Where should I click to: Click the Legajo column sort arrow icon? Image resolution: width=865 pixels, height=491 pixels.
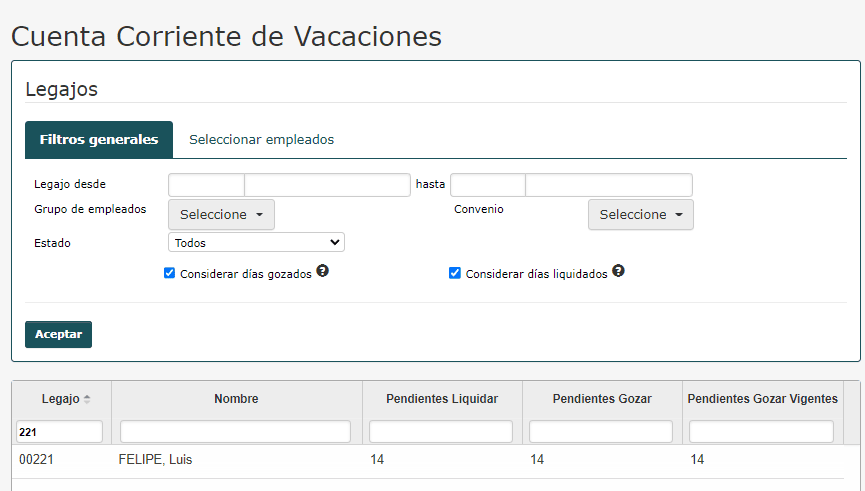(87, 399)
